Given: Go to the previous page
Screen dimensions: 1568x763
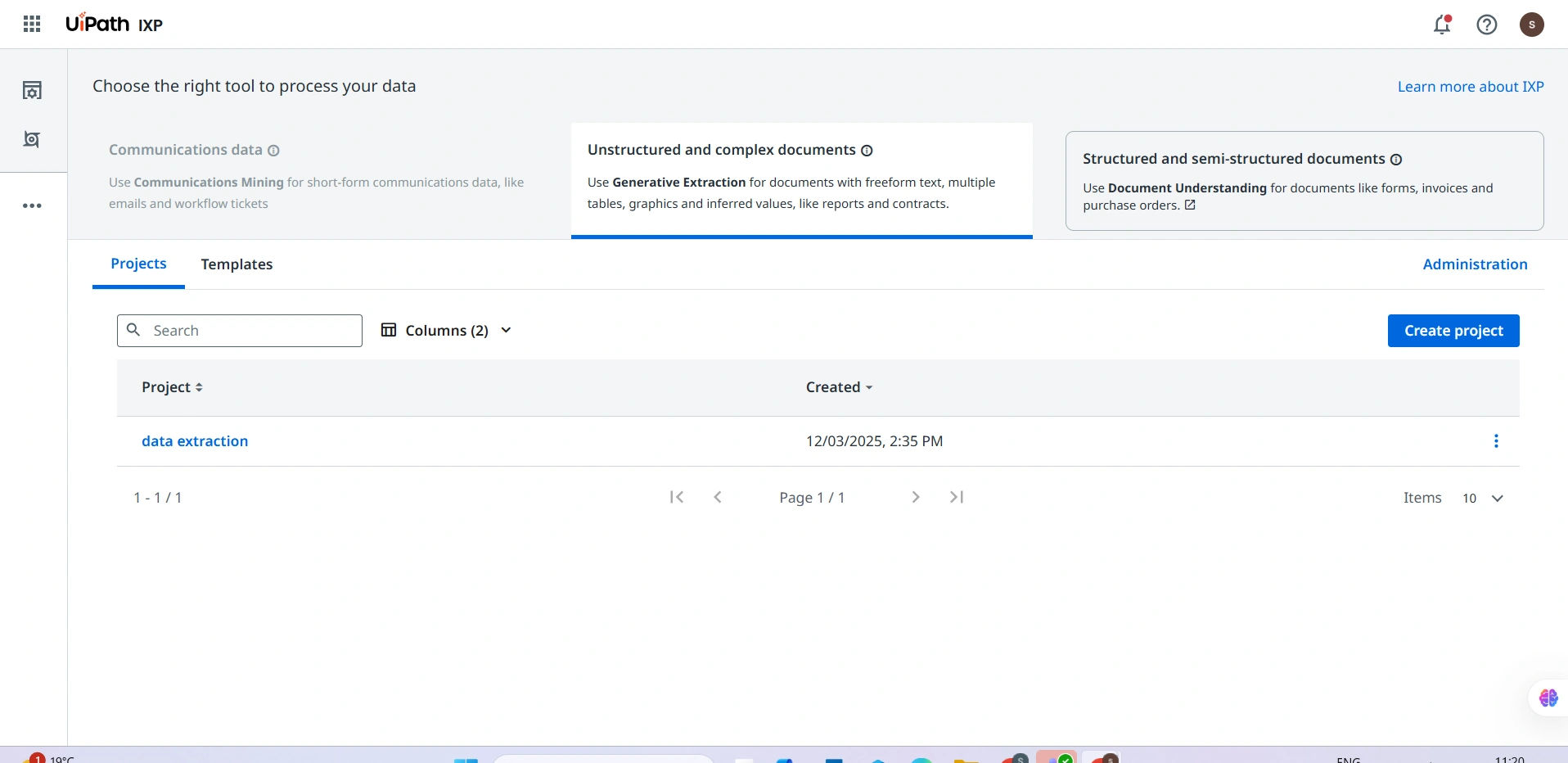Looking at the screenshot, I should point(718,497).
